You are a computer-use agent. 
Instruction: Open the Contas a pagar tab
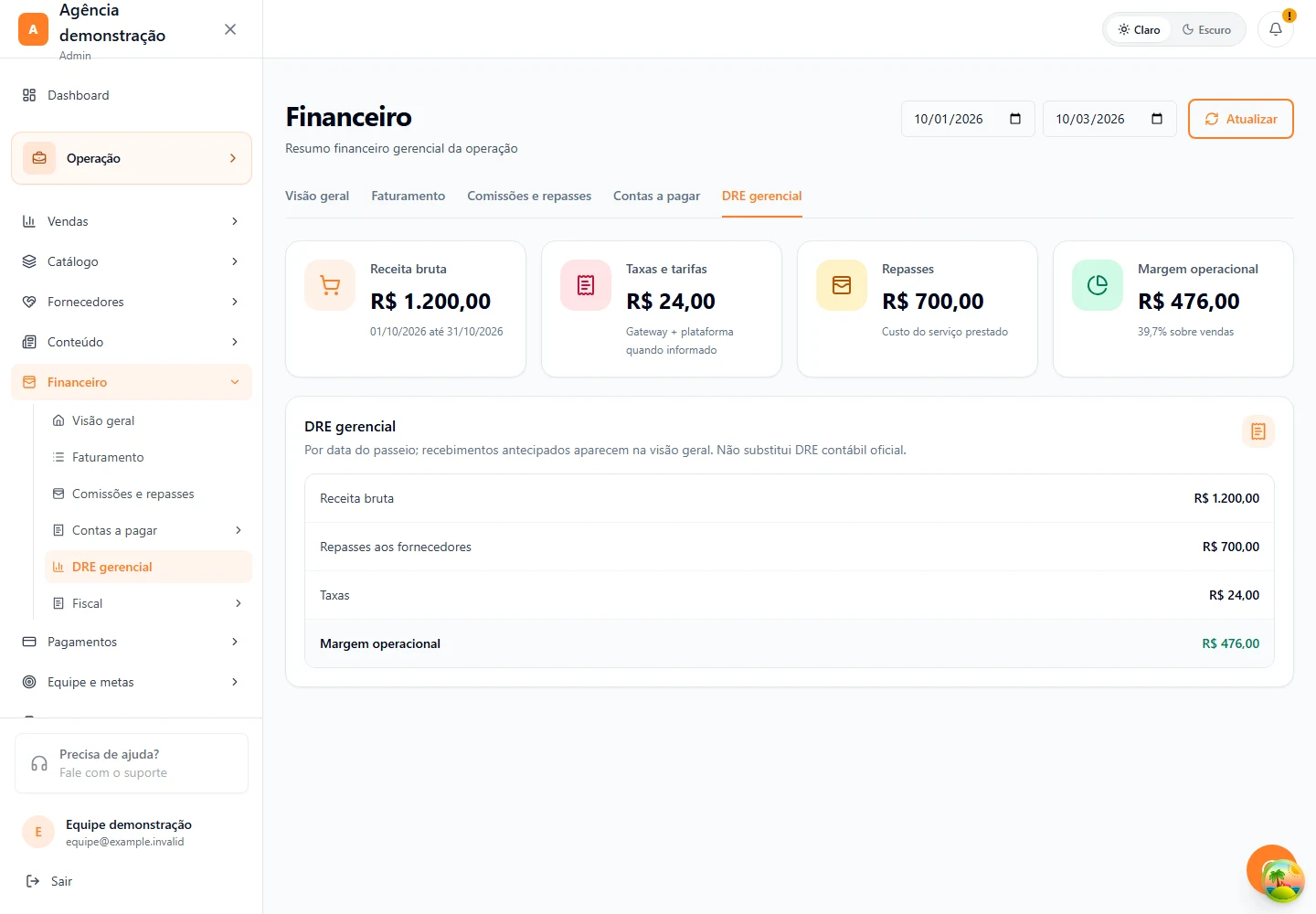click(656, 196)
